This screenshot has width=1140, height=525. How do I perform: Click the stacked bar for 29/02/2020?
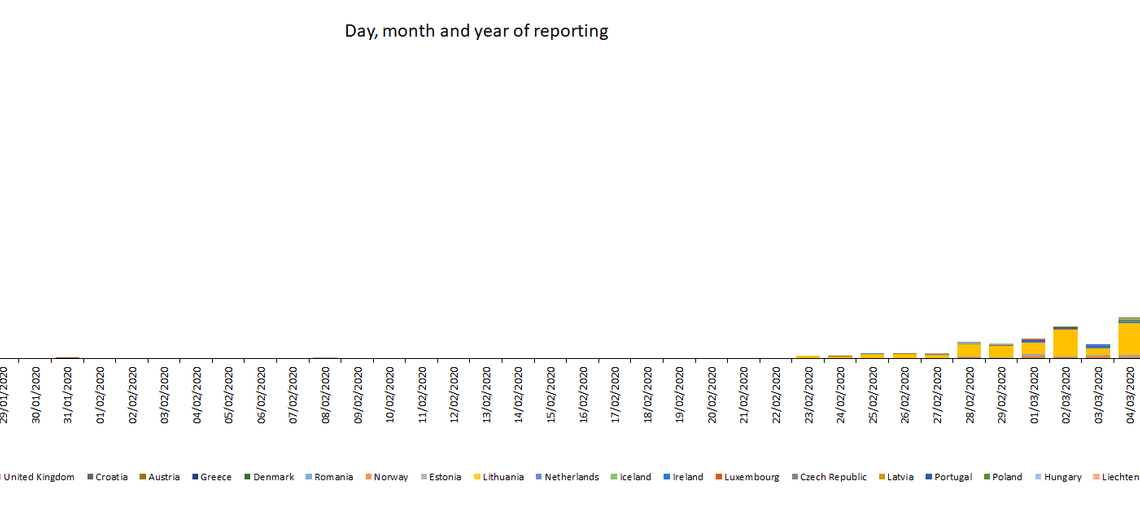(1001, 350)
